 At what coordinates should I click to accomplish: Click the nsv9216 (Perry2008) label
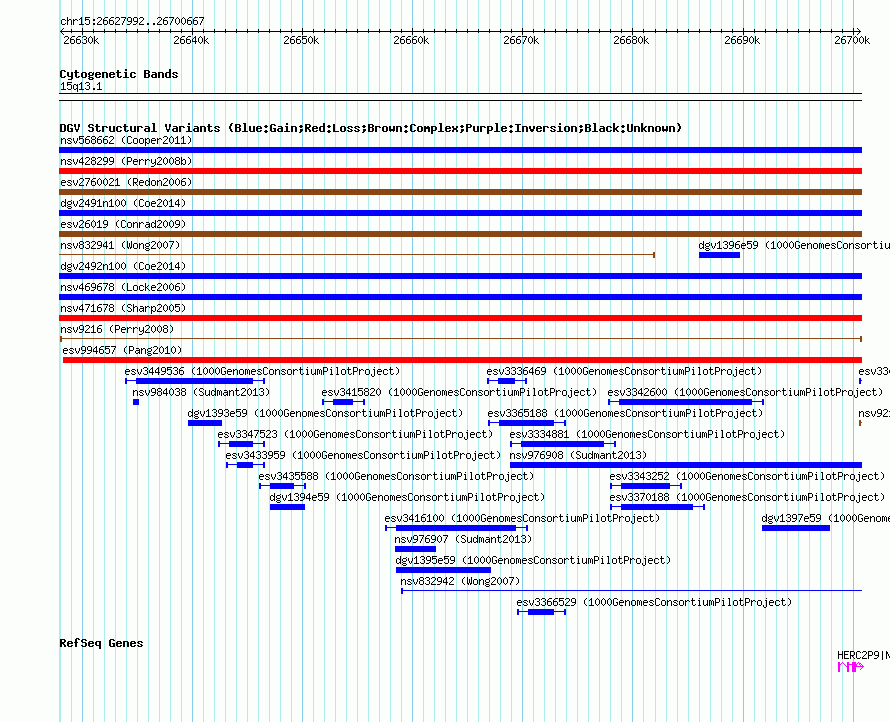point(117,329)
